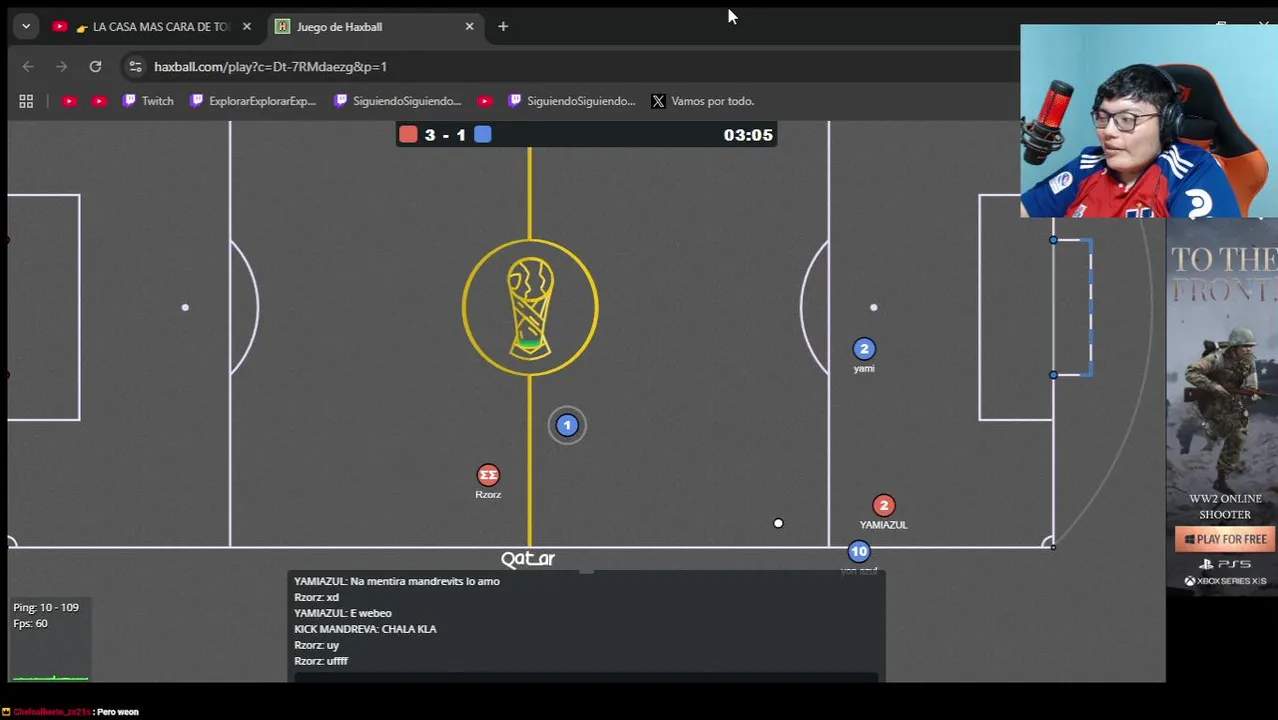Click the Haxball favicon on active tab
1278x720 pixels.
(283, 27)
